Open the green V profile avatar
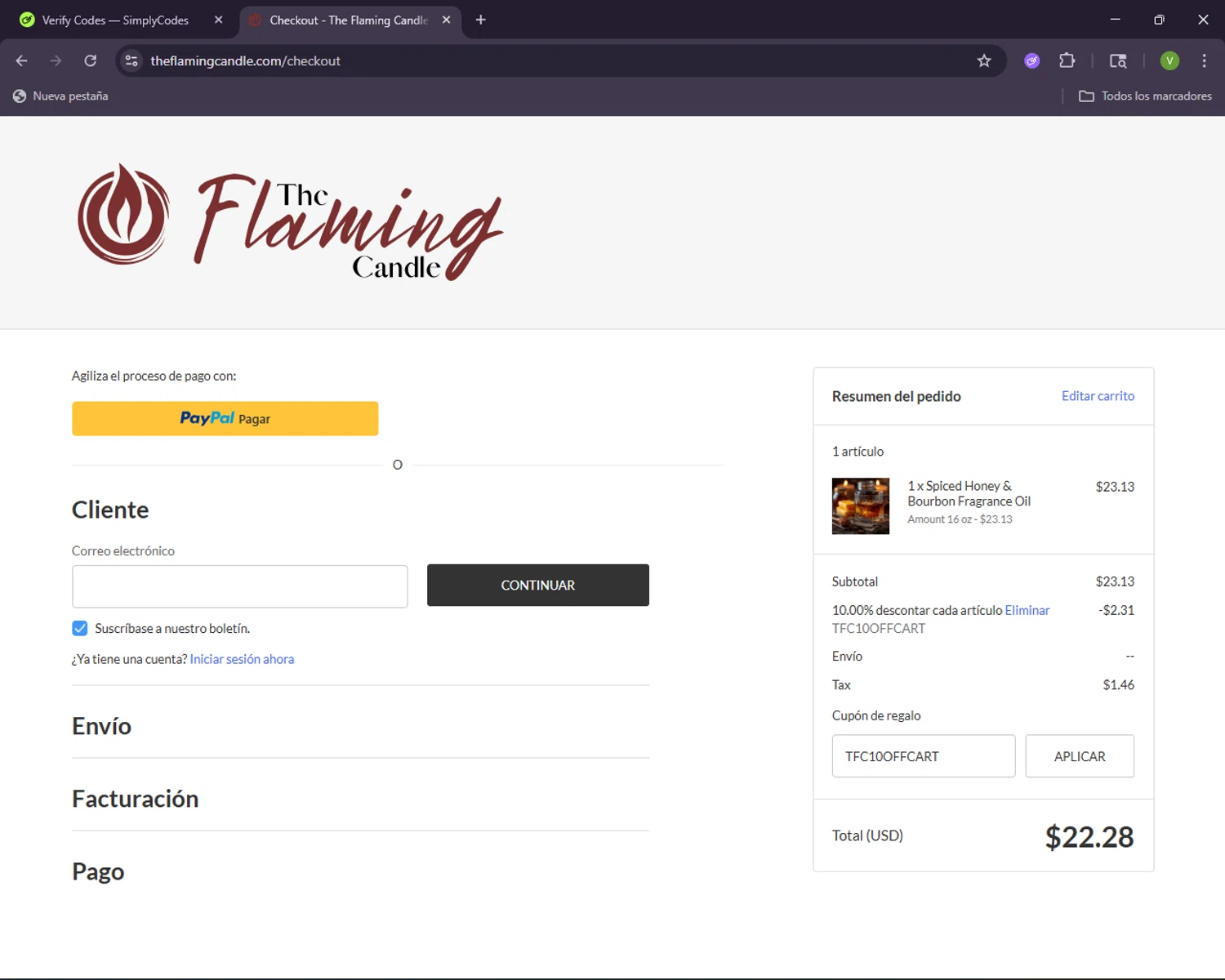Viewport: 1225px width, 980px height. pos(1169,60)
